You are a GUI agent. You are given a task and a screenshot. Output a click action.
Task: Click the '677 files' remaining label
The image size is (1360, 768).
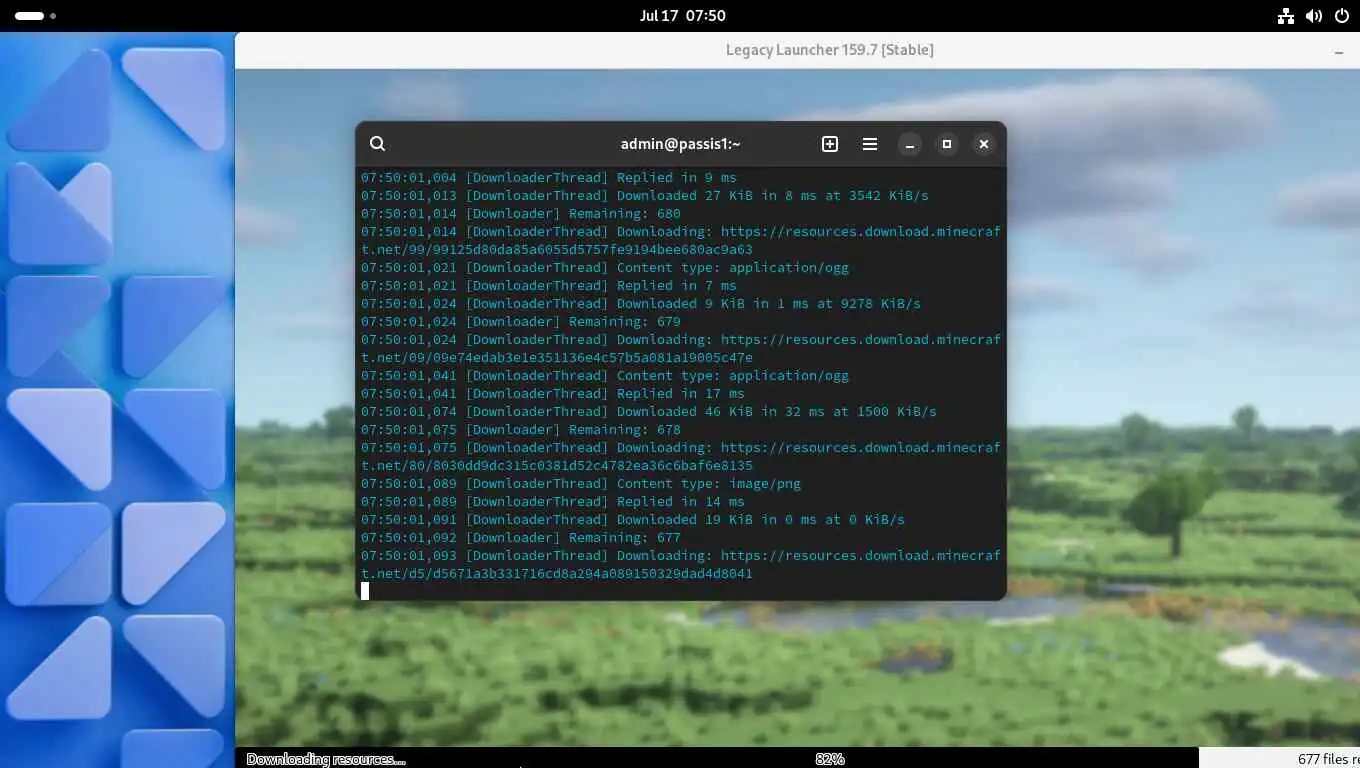pyautogui.click(x=1328, y=759)
